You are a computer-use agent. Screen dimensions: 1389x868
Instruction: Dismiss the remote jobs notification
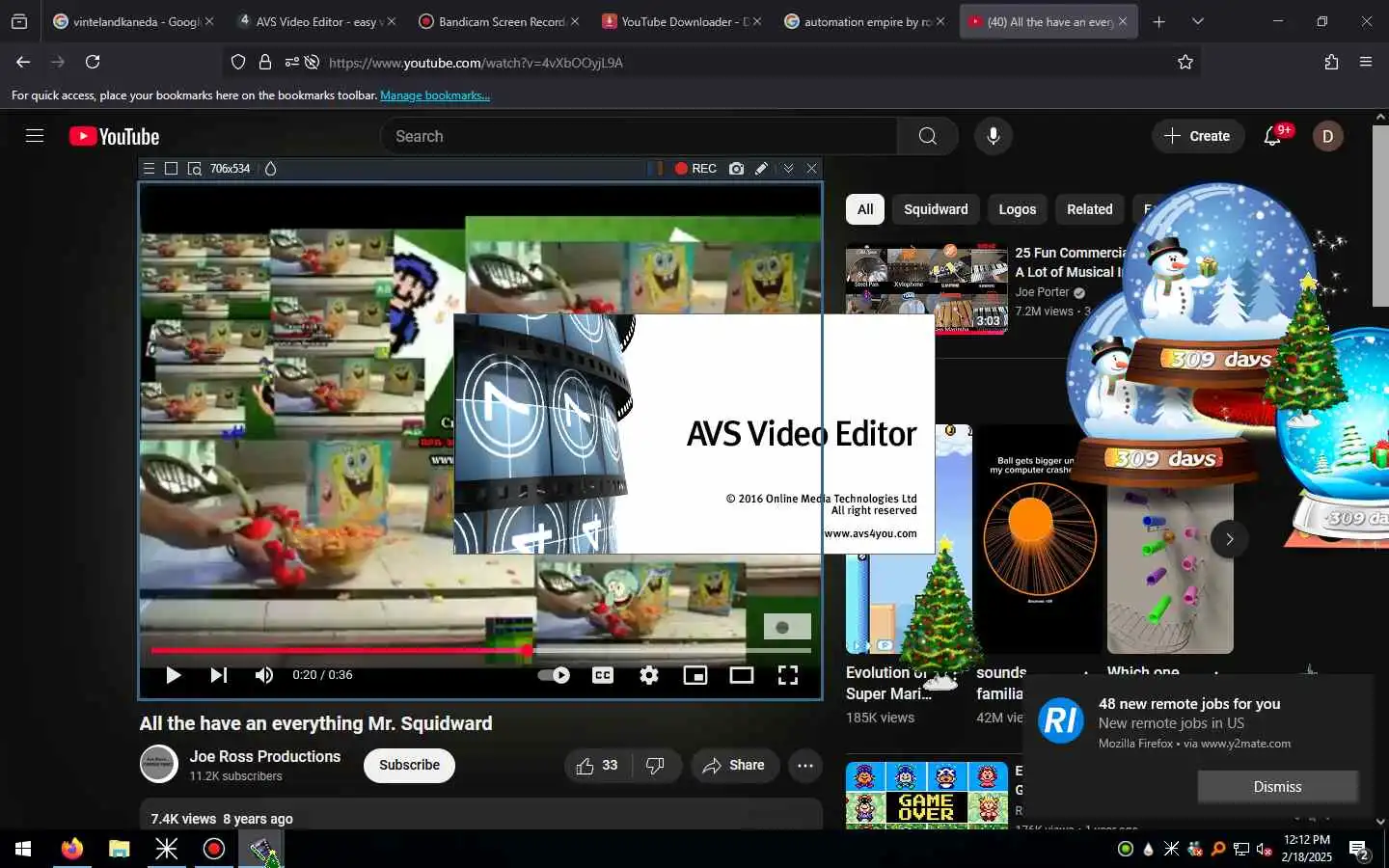tap(1277, 787)
